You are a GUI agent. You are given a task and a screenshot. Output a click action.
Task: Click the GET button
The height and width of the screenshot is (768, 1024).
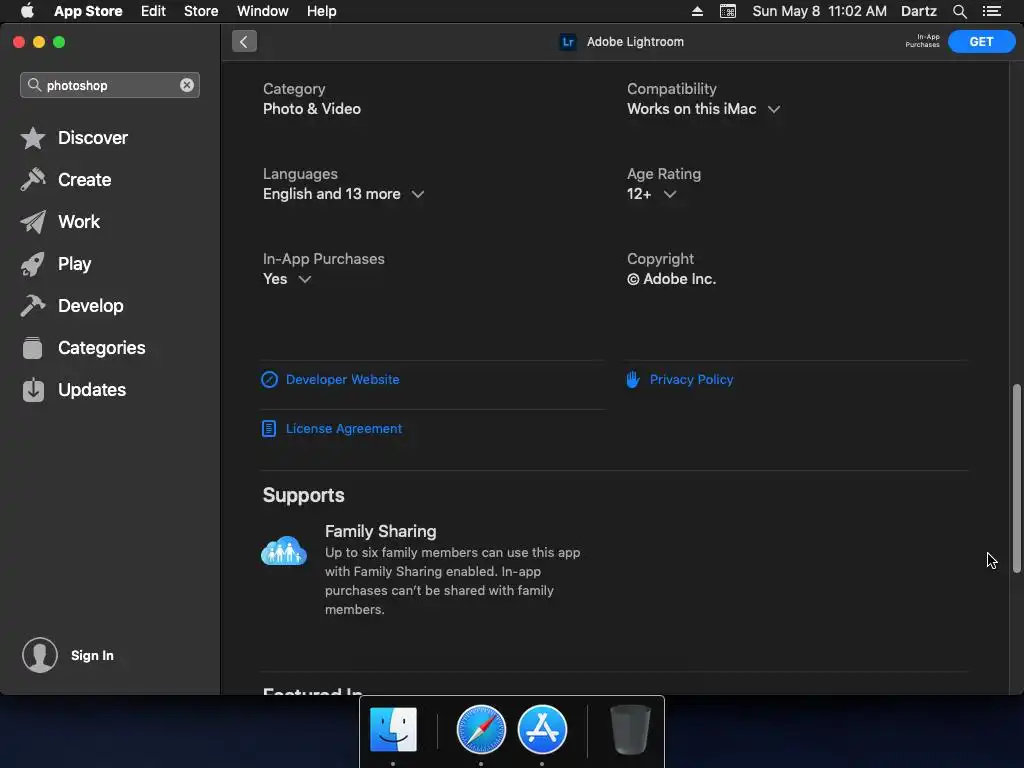pos(982,41)
